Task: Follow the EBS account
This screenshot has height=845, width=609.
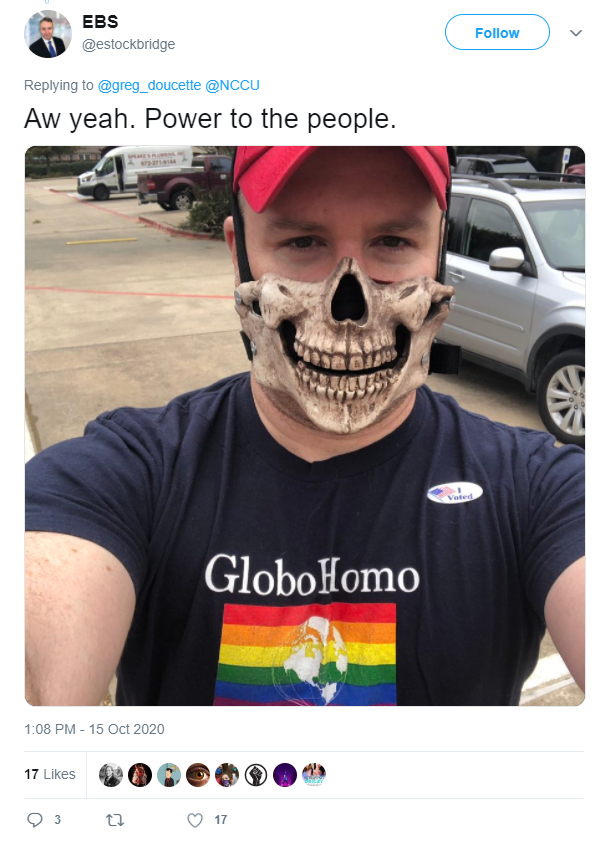Action: [x=497, y=32]
